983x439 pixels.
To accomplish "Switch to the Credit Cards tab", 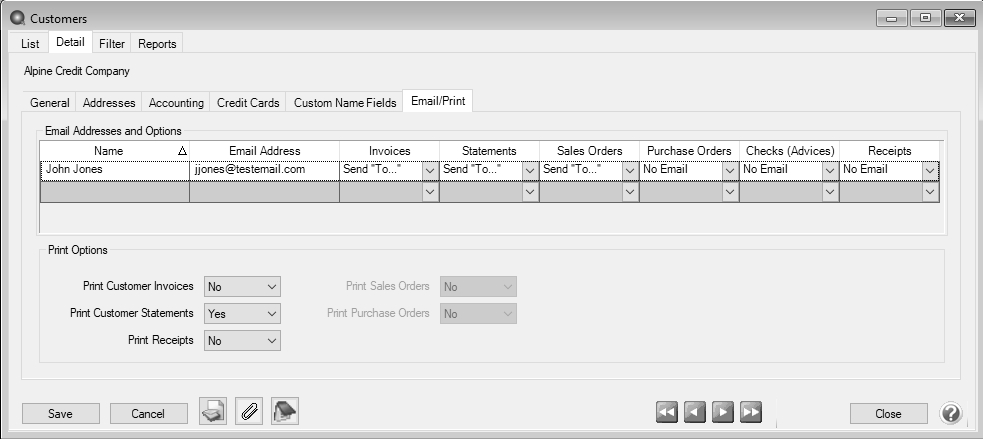I will point(247,102).
